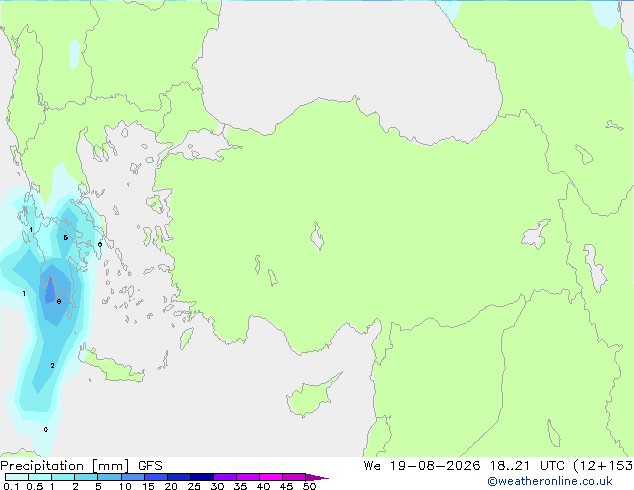This screenshot has width=634, height=490.
Task: Select the legend swatch between 35 and 40
Action: pyautogui.click(x=248, y=477)
